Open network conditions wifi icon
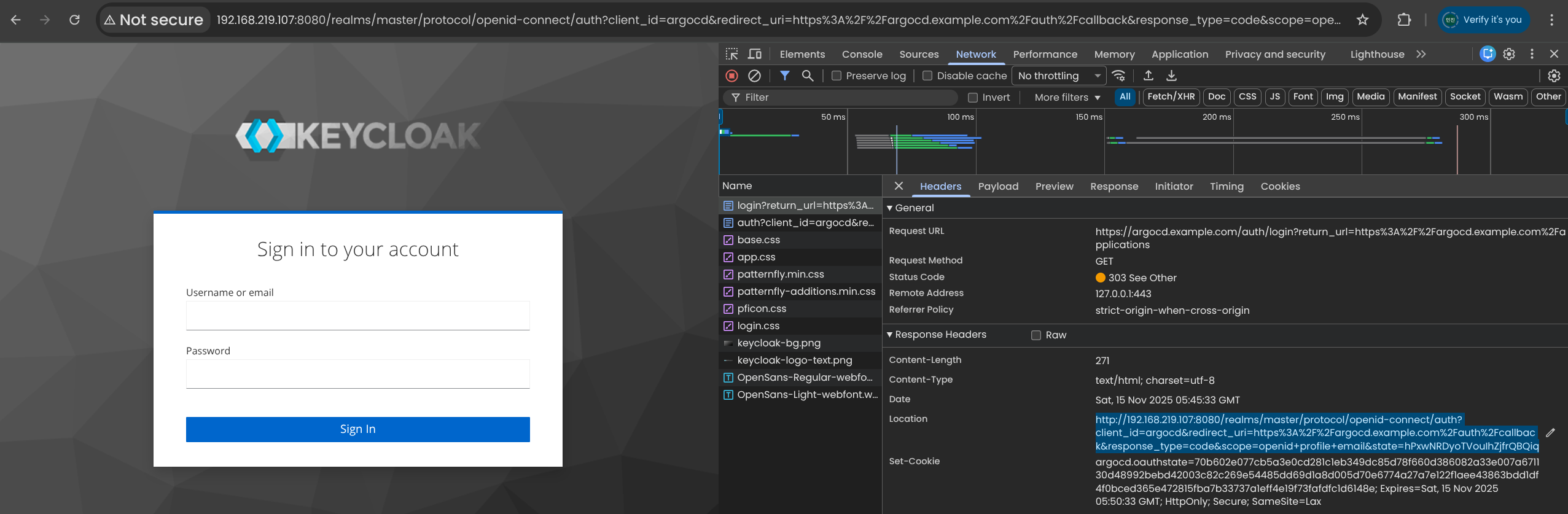The width and height of the screenshot is (1568, 514). click(1118, 76)
